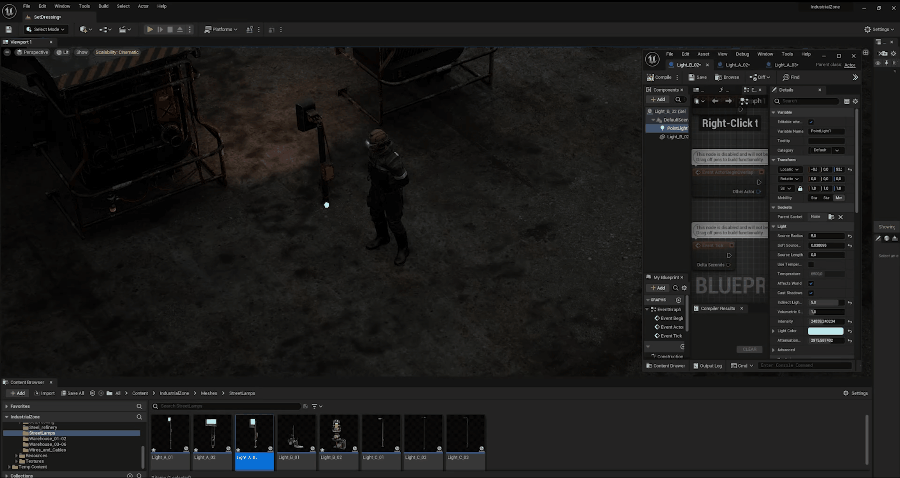Toggle the Editable when Inherited checkbox

(x=811, y=122)
